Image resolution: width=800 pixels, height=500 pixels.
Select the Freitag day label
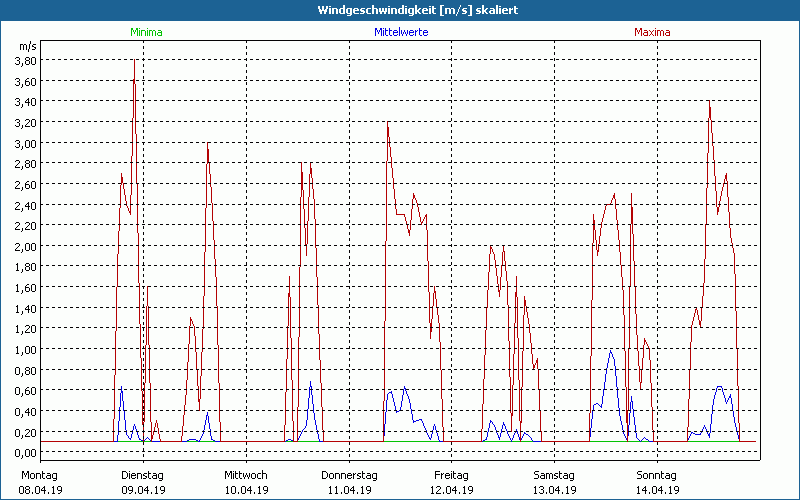tap(451, 475)
